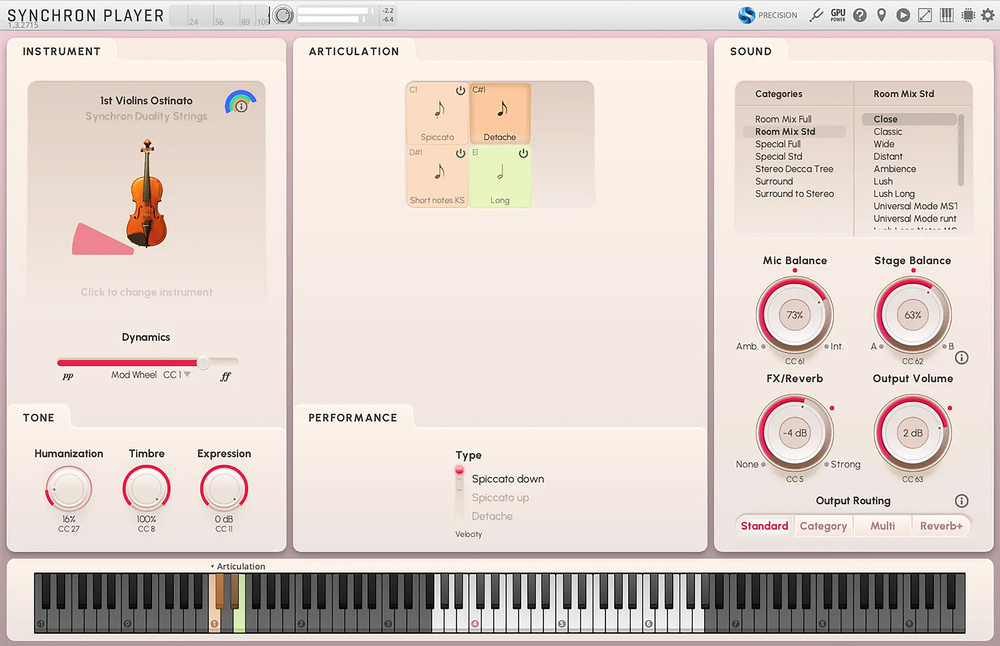The width and height of the screenshot is (1000, 646).
Task: Open the help question mark icon
Action: pos(860,15)
